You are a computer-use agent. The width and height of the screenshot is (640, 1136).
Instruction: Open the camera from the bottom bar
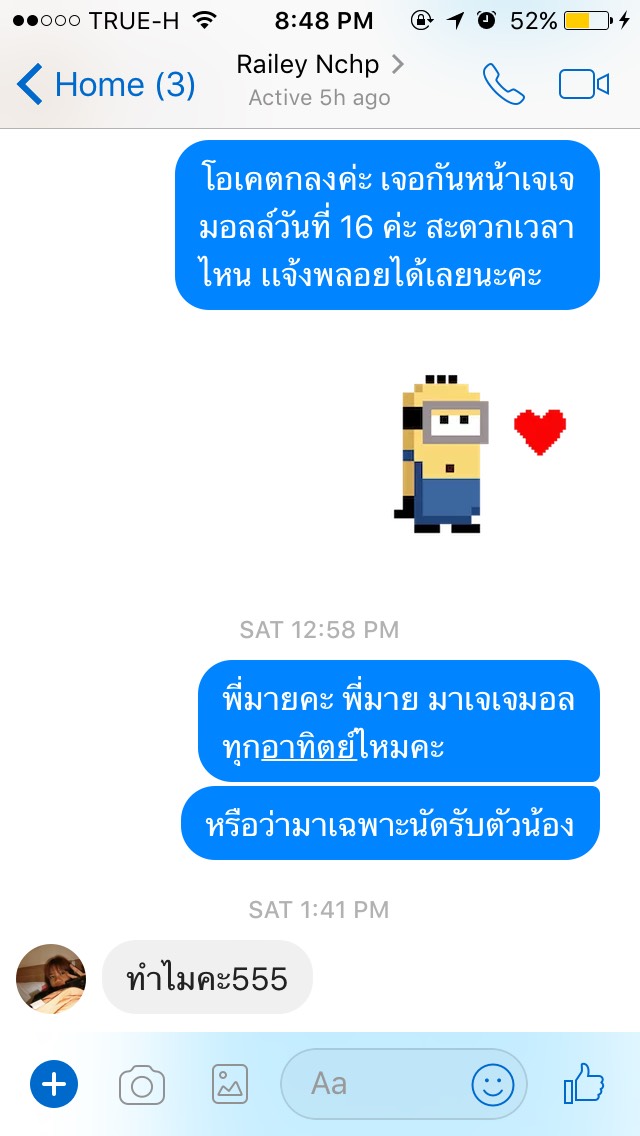(x=142, y=1085)
